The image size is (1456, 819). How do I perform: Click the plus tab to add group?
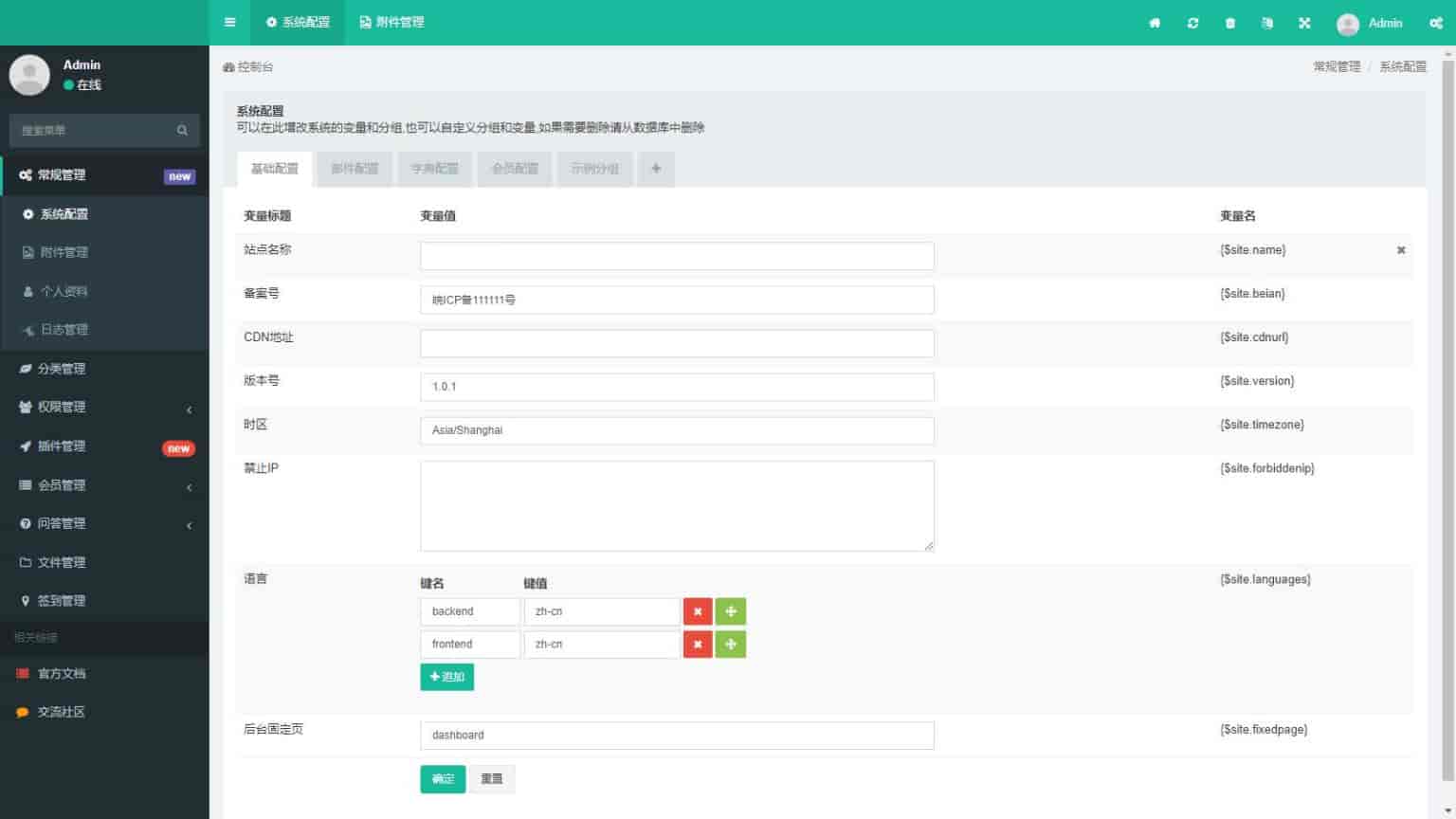point(656,169)
